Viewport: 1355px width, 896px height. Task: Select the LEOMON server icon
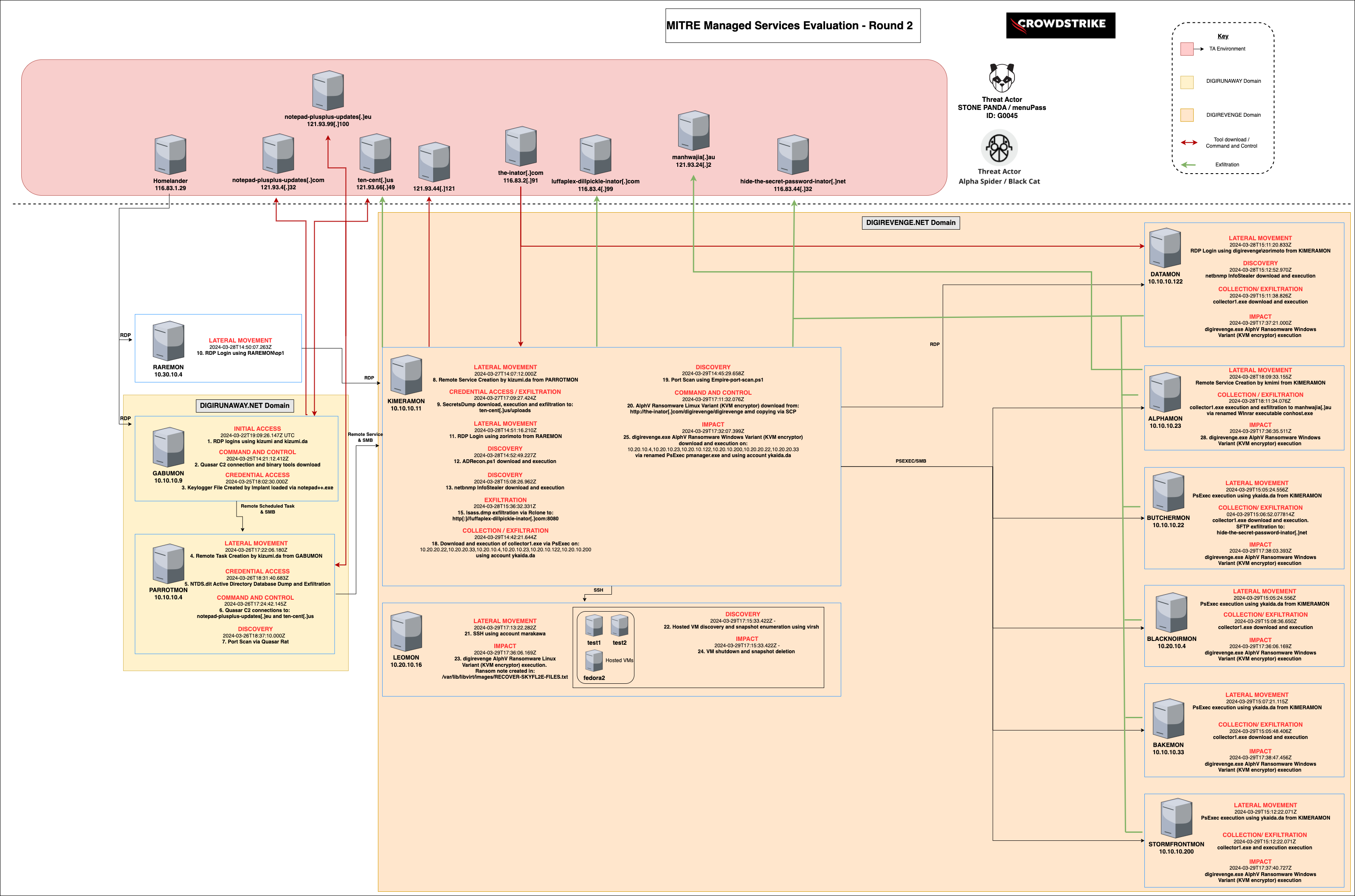[x=406, y=632]
